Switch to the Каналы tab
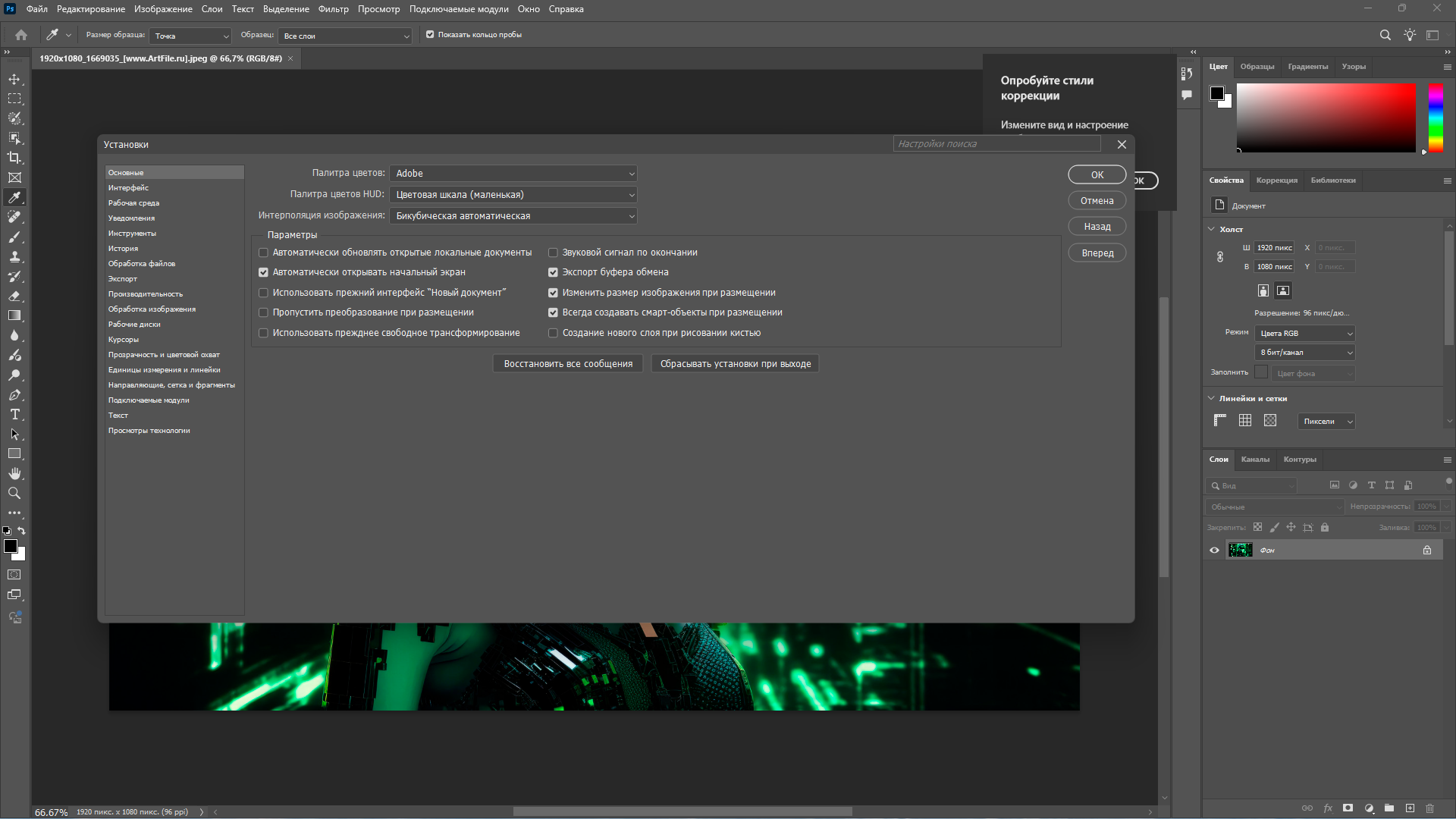 1255,460
